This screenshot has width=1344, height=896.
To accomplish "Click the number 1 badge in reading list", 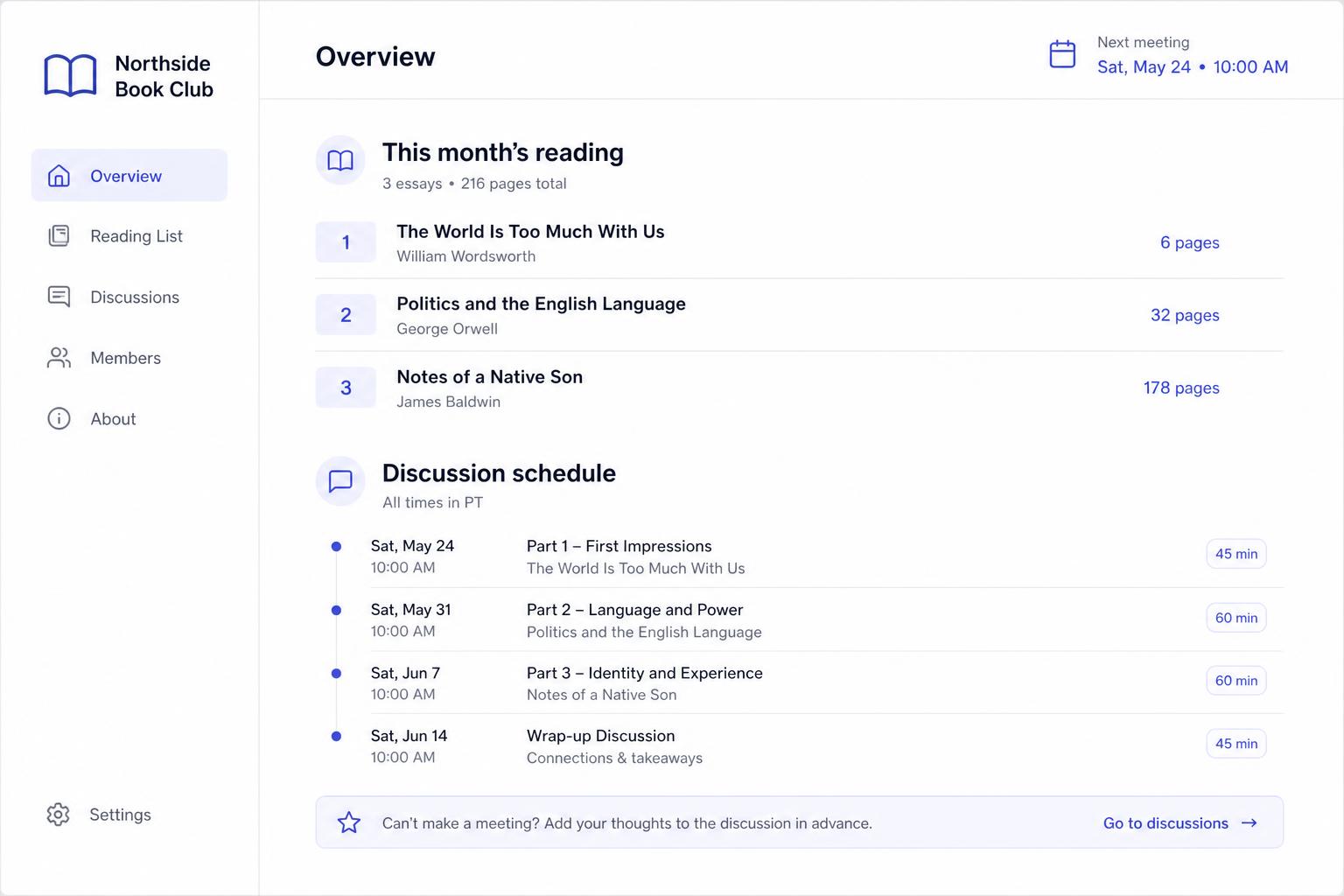I will pyautogui.click(x=346, y=242).
